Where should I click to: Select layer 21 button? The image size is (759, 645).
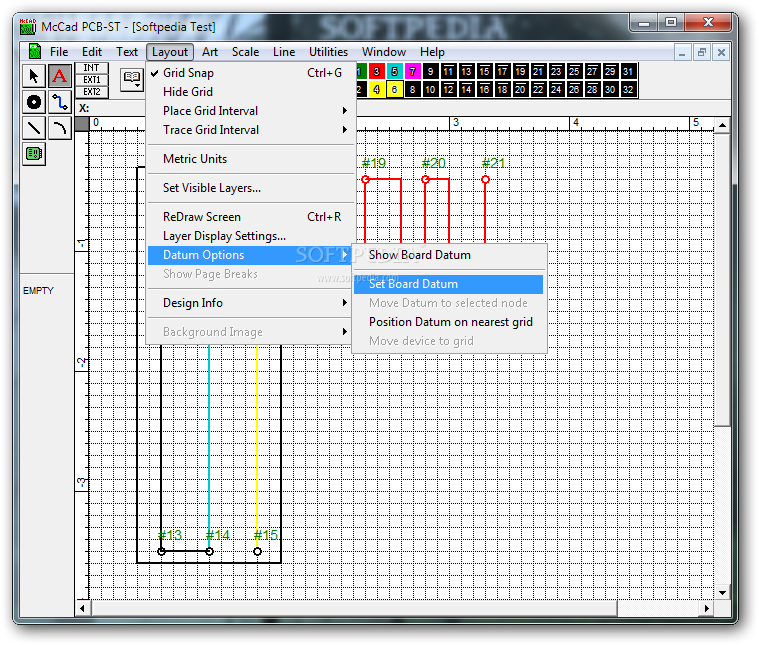538,72
